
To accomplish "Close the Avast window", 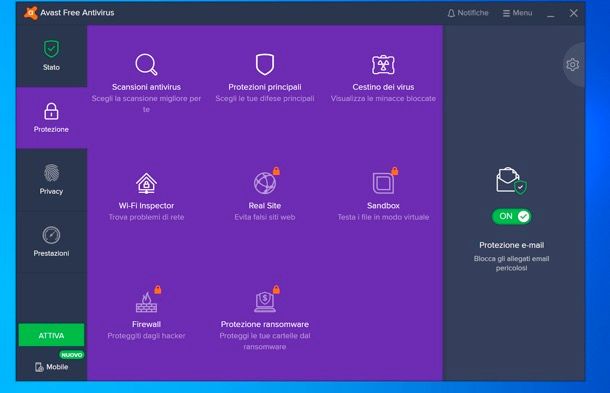I will 573,13.
